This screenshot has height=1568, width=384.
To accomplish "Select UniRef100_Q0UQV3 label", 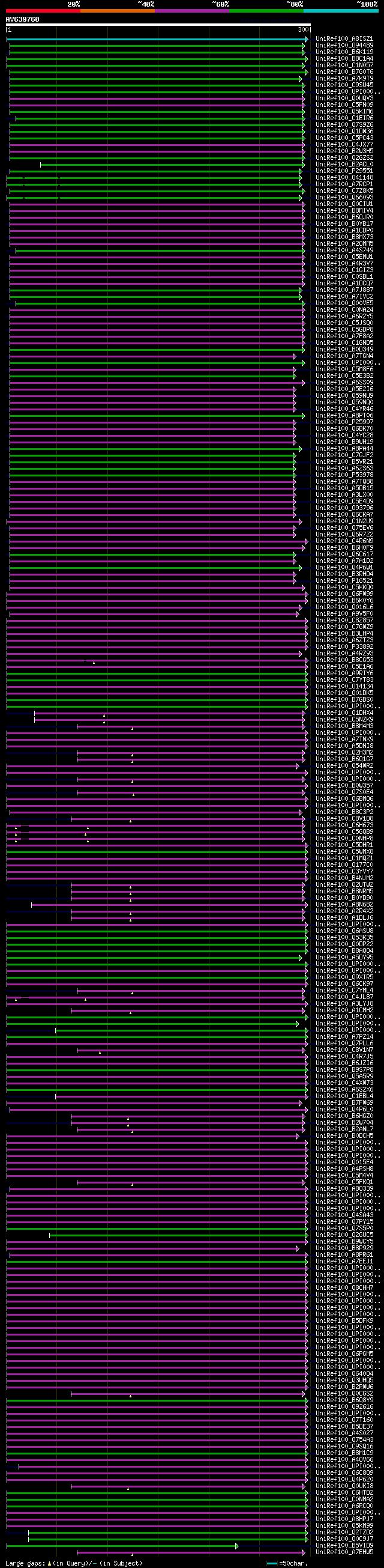I will click(344, 99).
